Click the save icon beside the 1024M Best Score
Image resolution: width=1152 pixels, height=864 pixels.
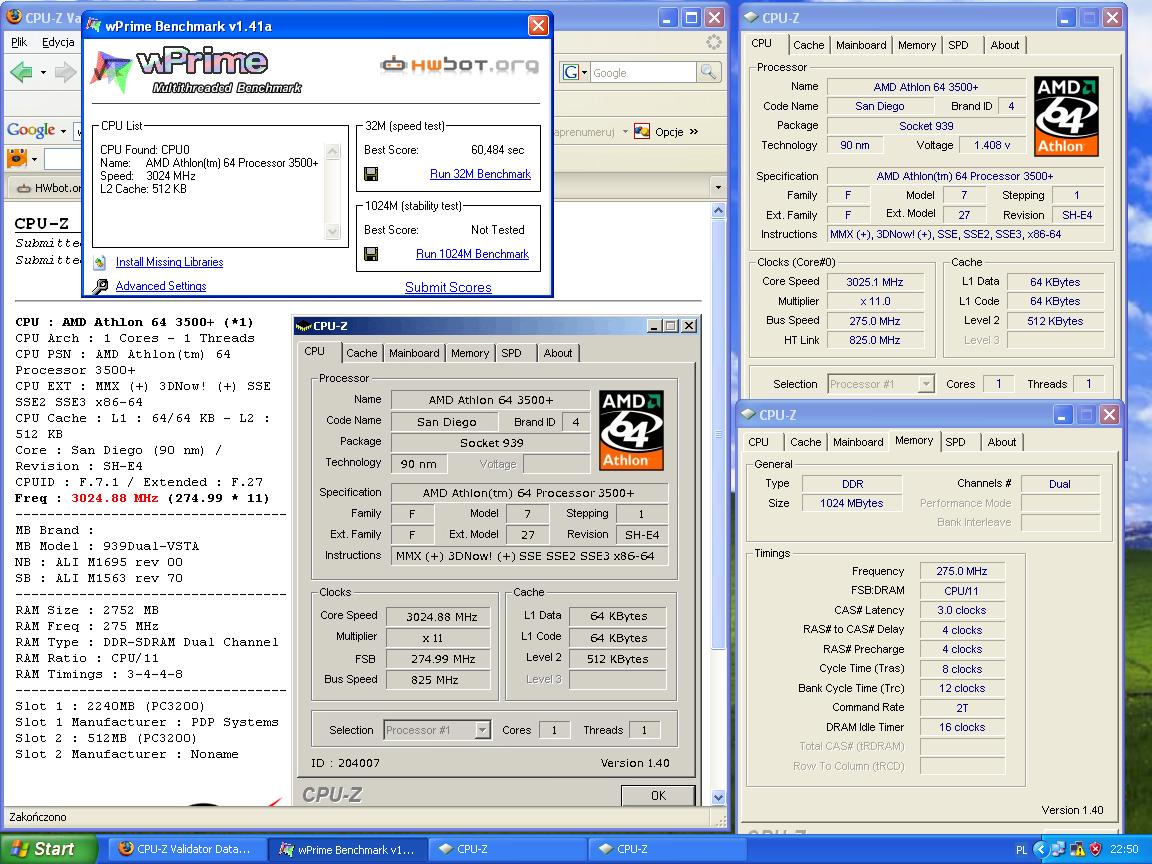(371, 254)
